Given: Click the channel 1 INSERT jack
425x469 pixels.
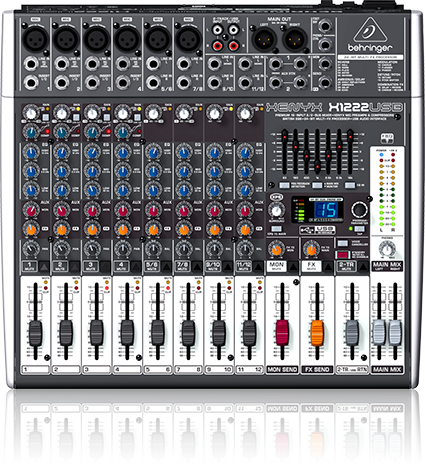Looking at the screenshot, I should pos(31,82).
